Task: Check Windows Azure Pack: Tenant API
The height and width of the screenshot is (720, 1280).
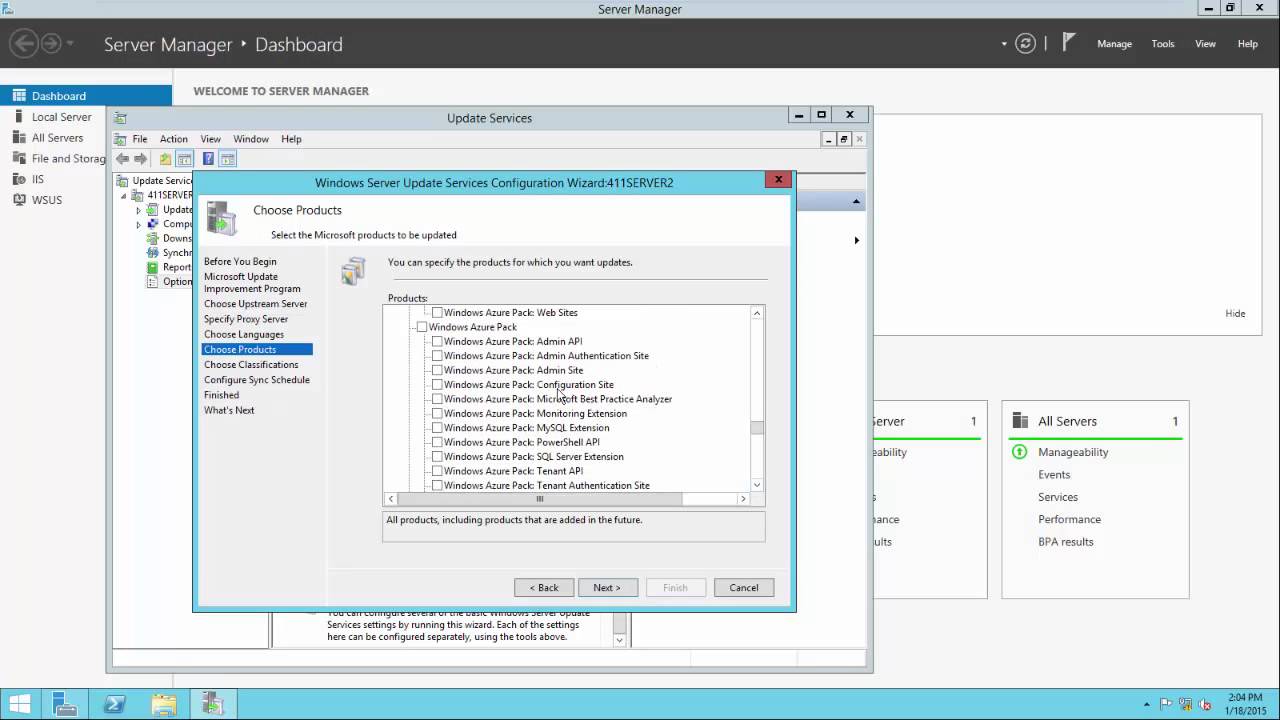Action: pyautogui.click(x=437, y=471)
